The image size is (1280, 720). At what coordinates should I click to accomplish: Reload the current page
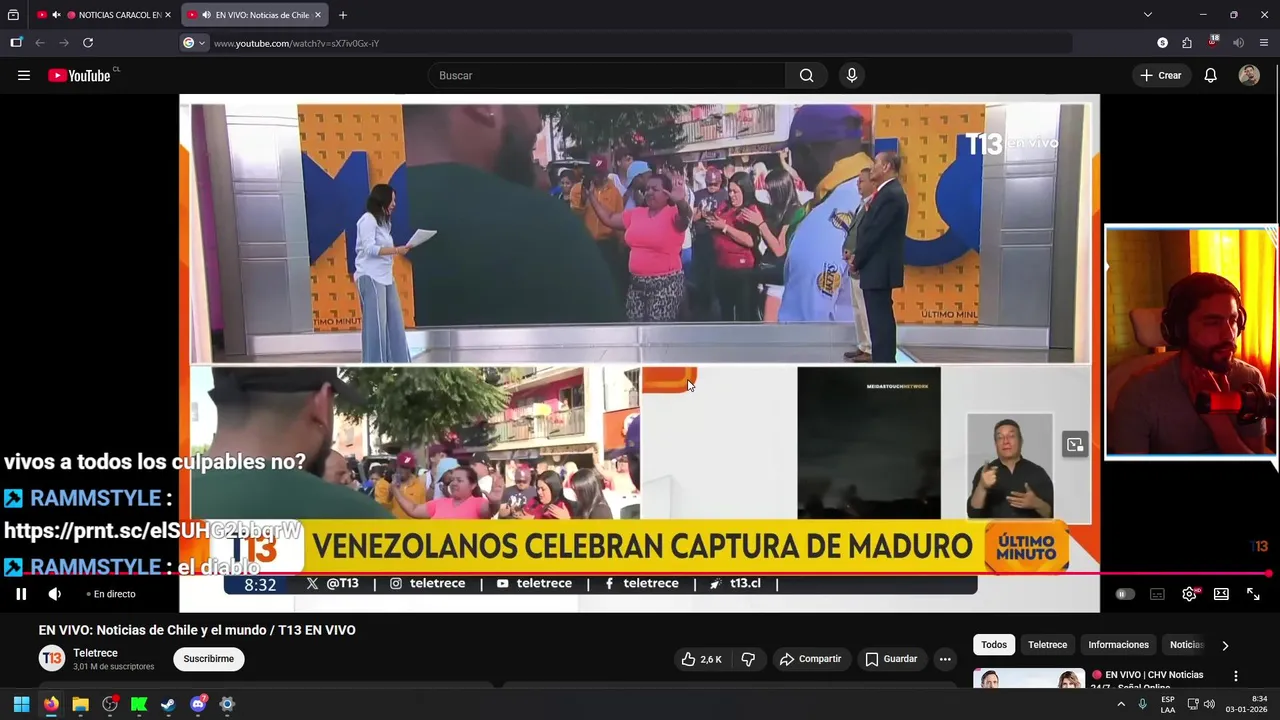(x=88, y=43)
